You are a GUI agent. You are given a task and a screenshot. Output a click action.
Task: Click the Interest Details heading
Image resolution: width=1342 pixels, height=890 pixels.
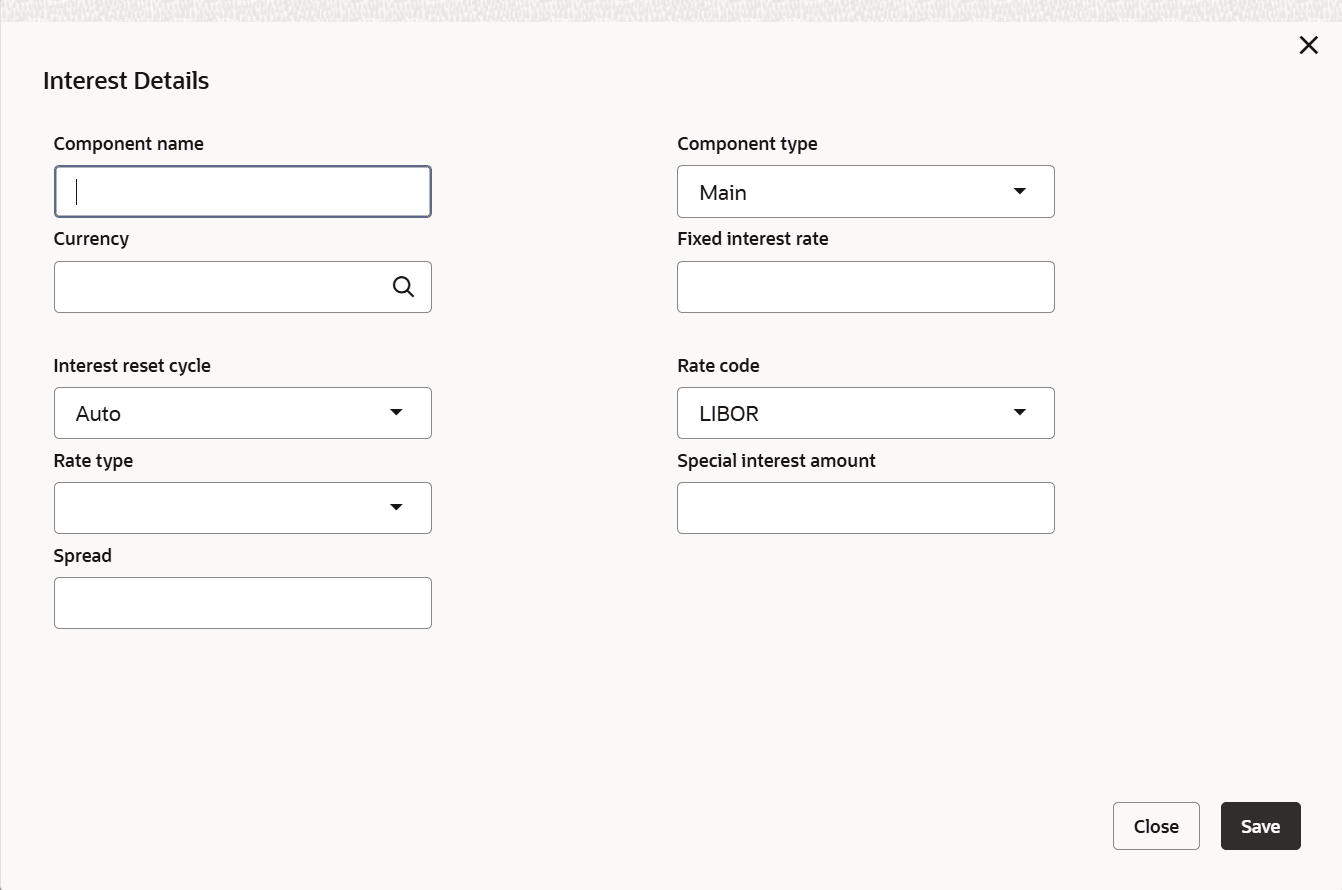pos(126,81)
